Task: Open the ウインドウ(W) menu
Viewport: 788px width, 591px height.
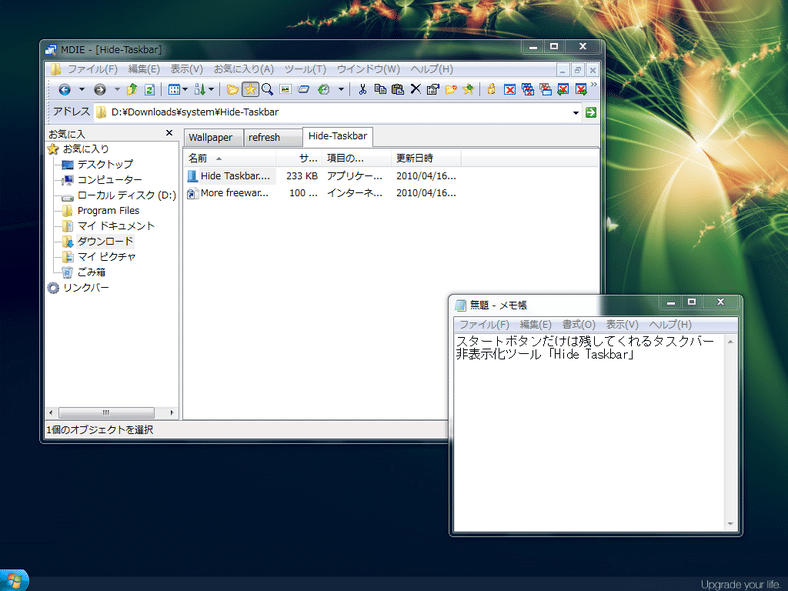Action: (x=368, y=69)
